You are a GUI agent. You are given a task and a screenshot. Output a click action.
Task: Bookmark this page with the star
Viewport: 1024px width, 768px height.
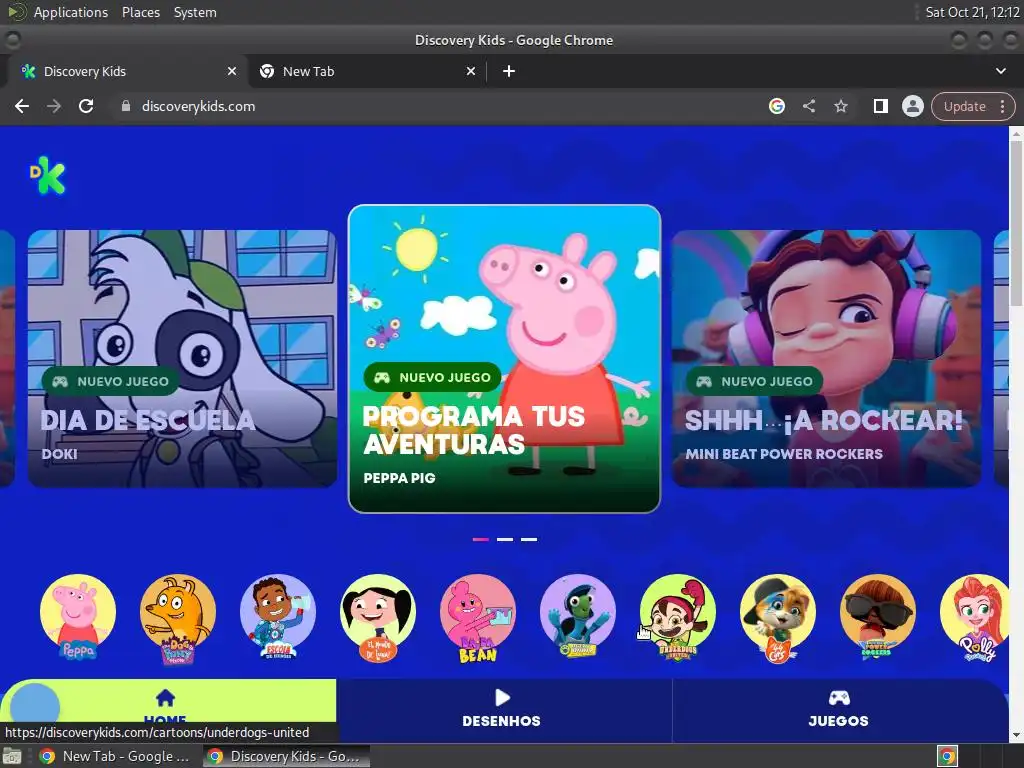[x=840, y=106]
